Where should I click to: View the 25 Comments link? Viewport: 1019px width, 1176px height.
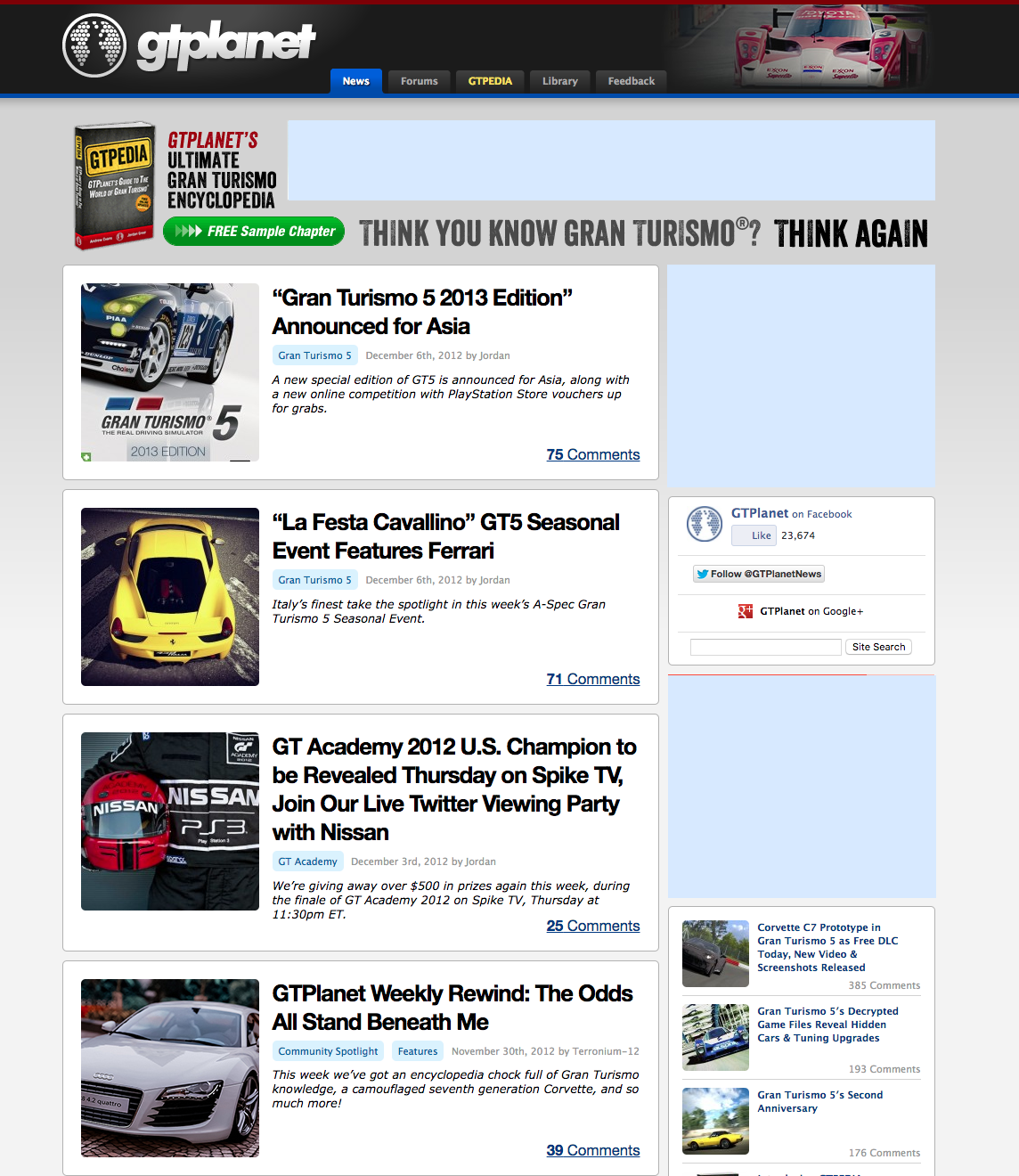[593, 926]
